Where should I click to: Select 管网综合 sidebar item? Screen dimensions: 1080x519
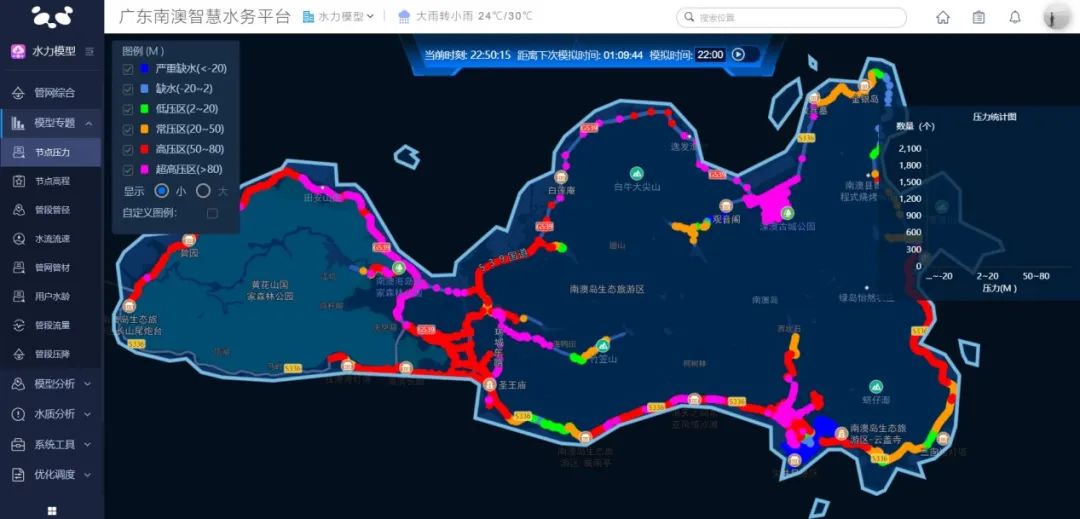pos(52,93)
